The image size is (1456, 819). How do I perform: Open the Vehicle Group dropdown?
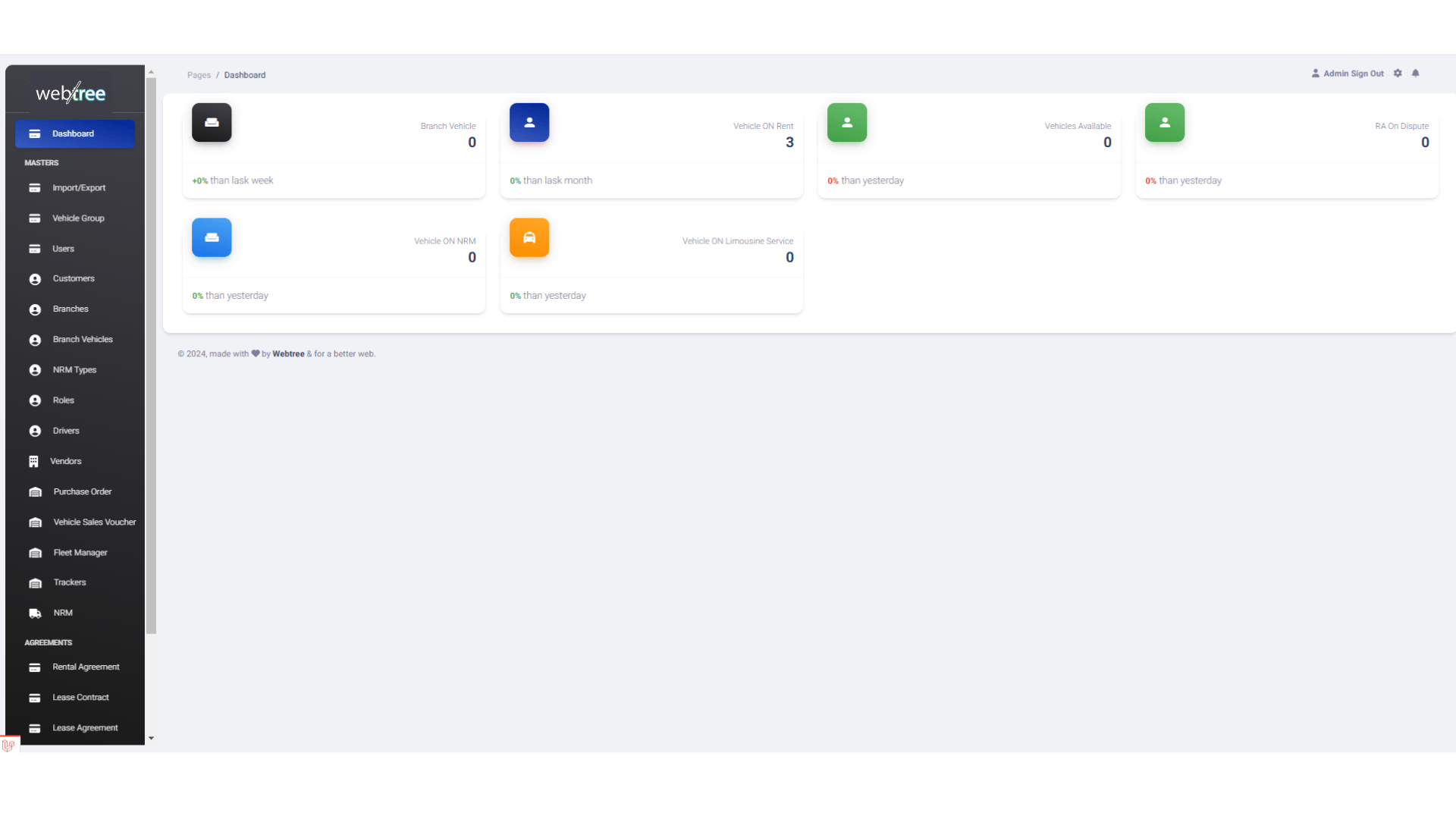click(78, 217)
